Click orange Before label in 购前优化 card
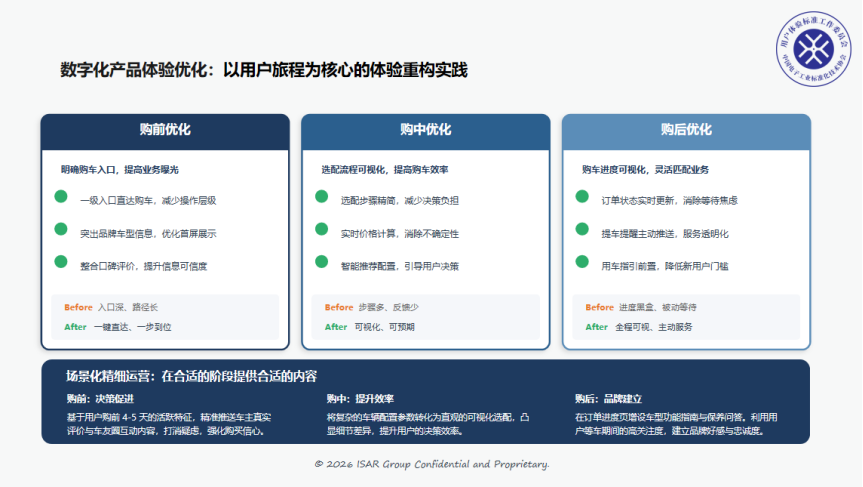The height and width of the screenshot is (487, 863). [78, 307]
